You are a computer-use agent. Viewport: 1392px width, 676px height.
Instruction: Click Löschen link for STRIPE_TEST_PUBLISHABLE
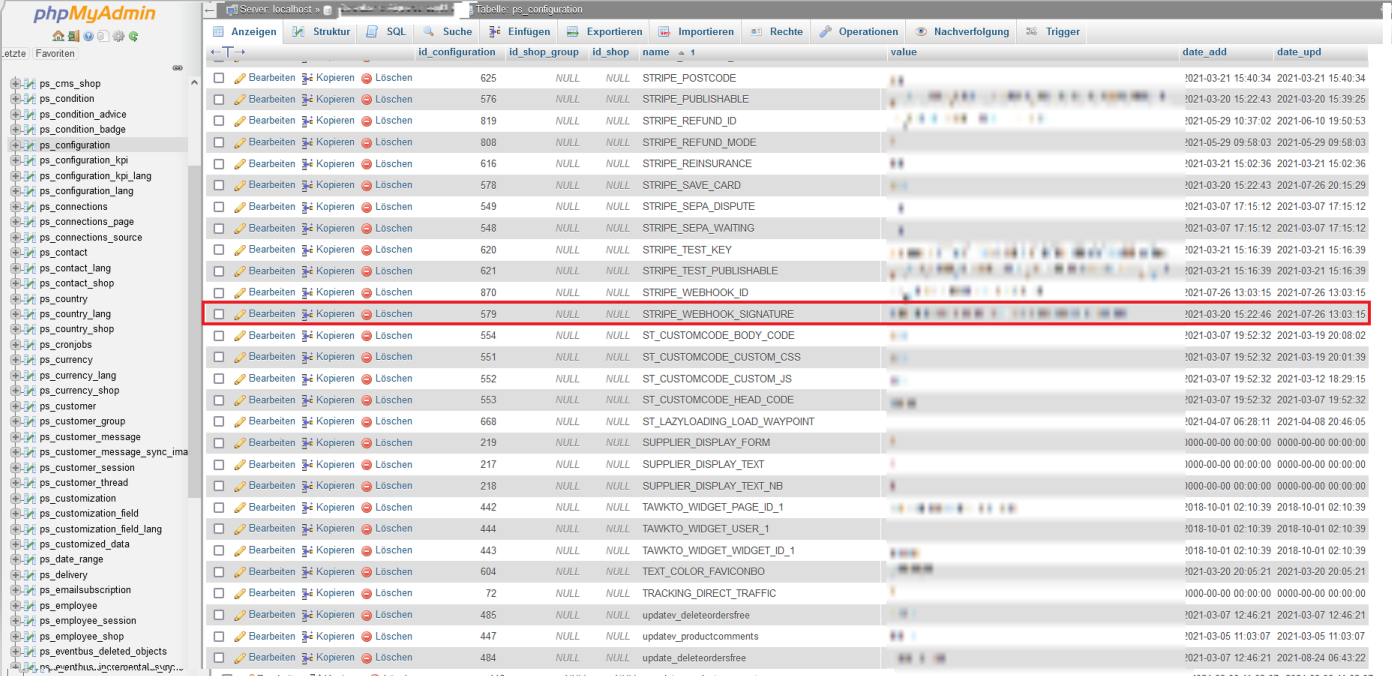pos(393,271)
